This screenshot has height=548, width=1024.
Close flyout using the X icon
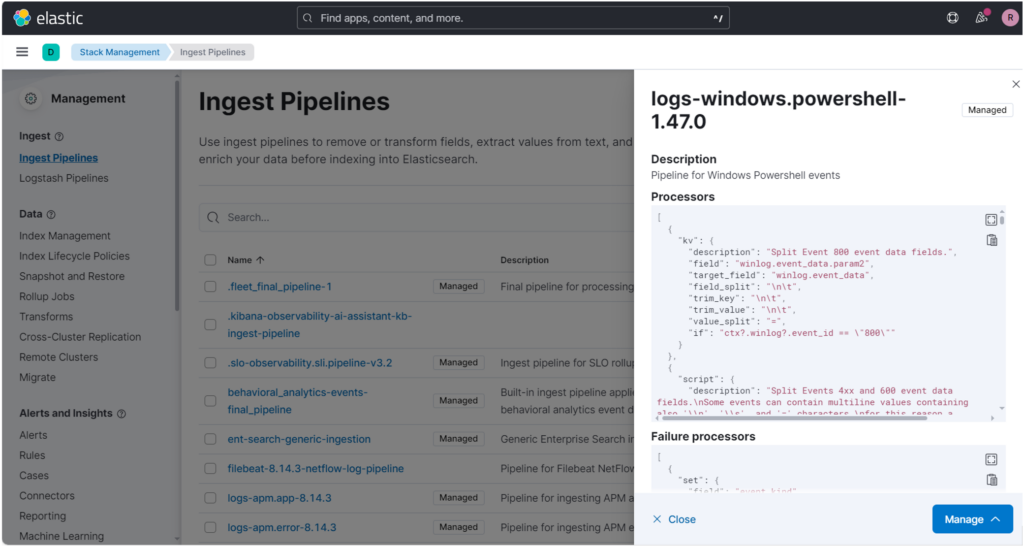(x=1016, y=84)
